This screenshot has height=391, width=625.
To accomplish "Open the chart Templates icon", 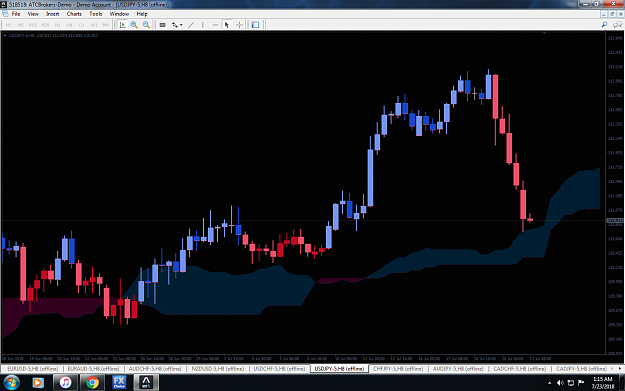I will 255,25.
